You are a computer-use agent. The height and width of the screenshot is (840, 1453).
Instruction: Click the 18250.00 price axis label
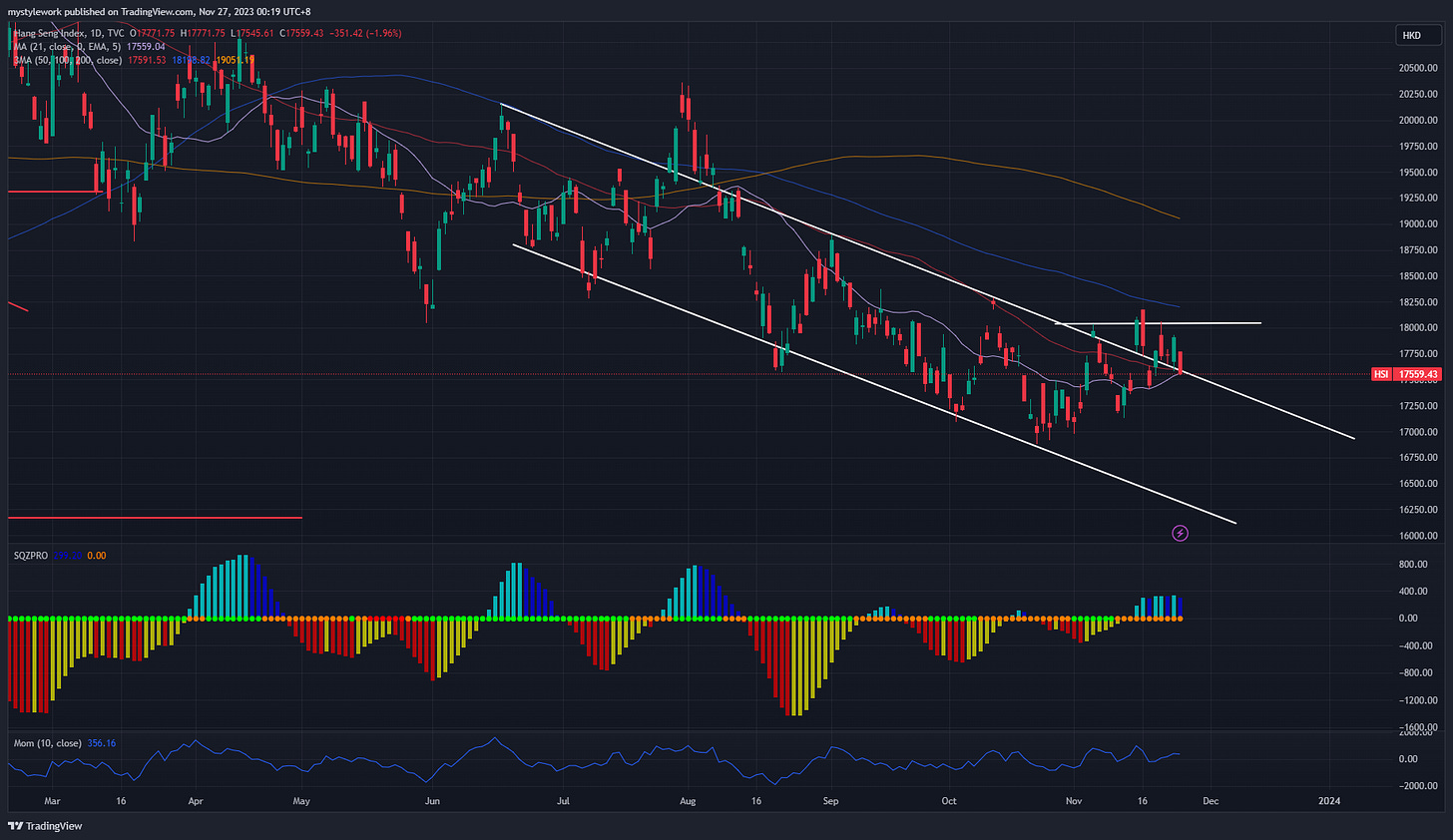pos(1418,301)
